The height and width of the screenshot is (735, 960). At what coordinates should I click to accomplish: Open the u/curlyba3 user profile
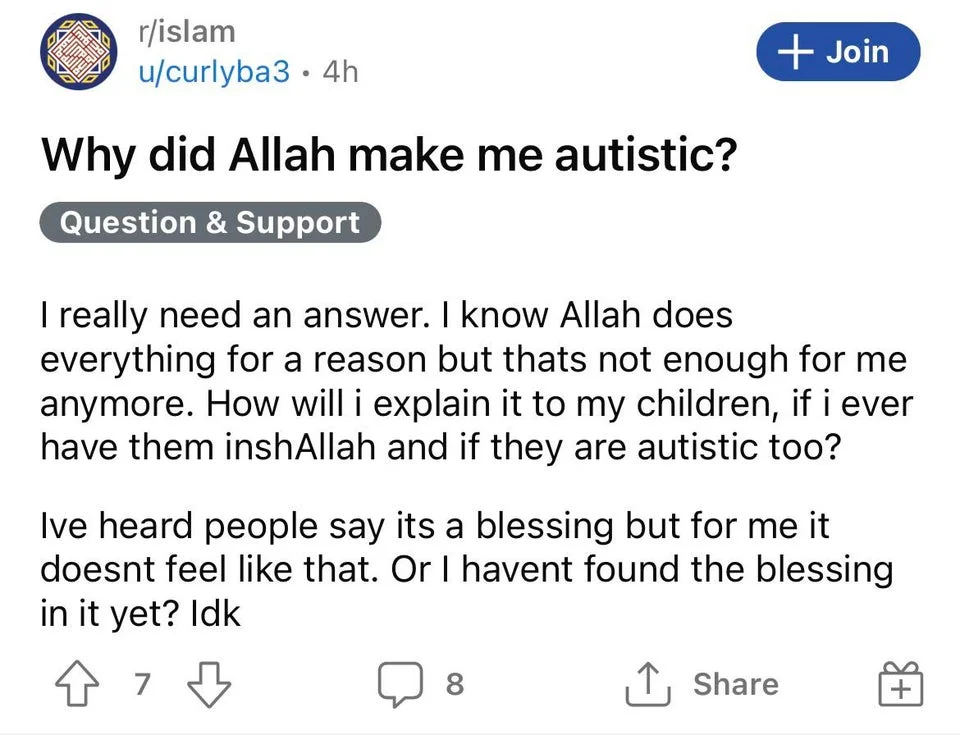tap(213, 71)
